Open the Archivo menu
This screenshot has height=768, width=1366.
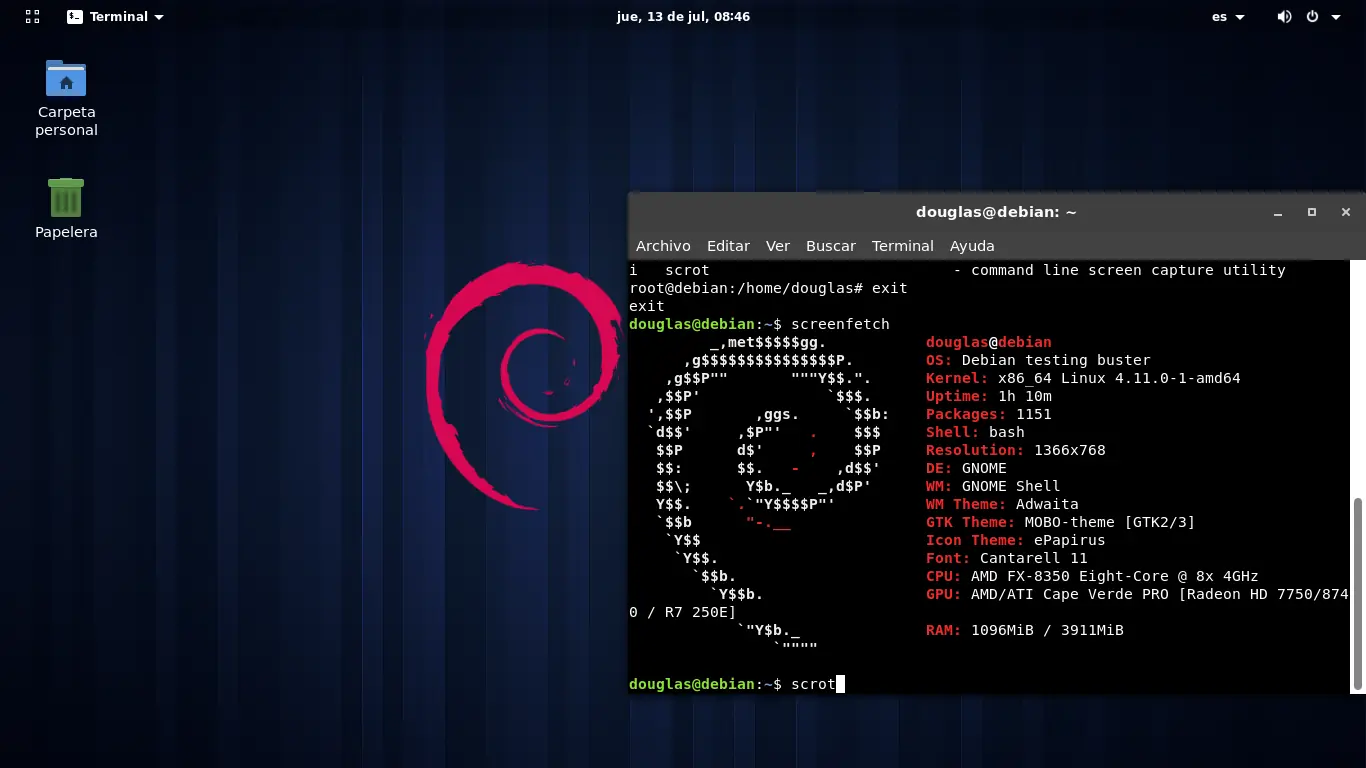[x=663, y=246]
